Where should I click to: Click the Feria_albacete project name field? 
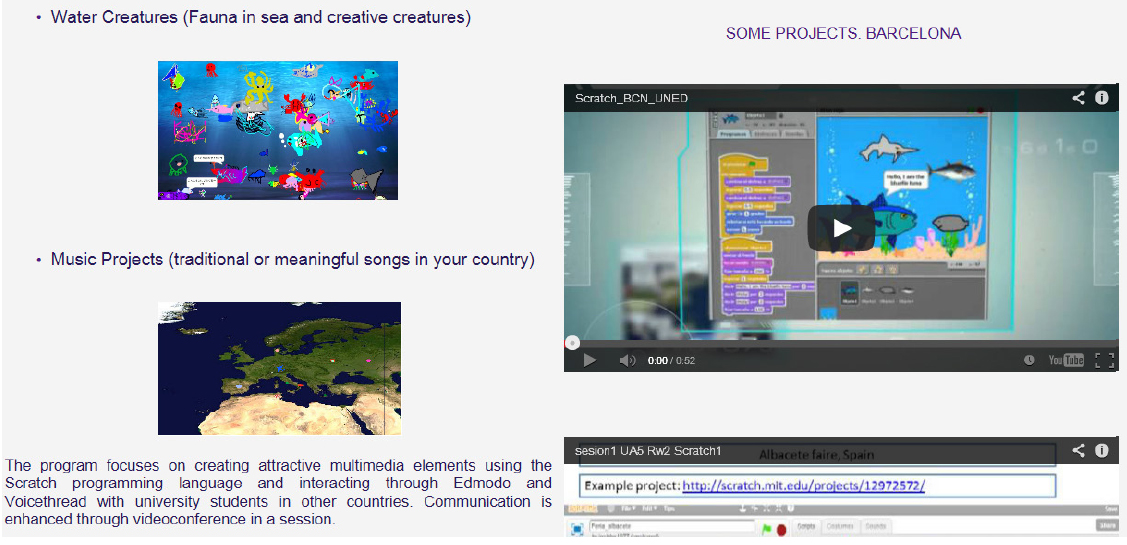[x=670, y=526]
